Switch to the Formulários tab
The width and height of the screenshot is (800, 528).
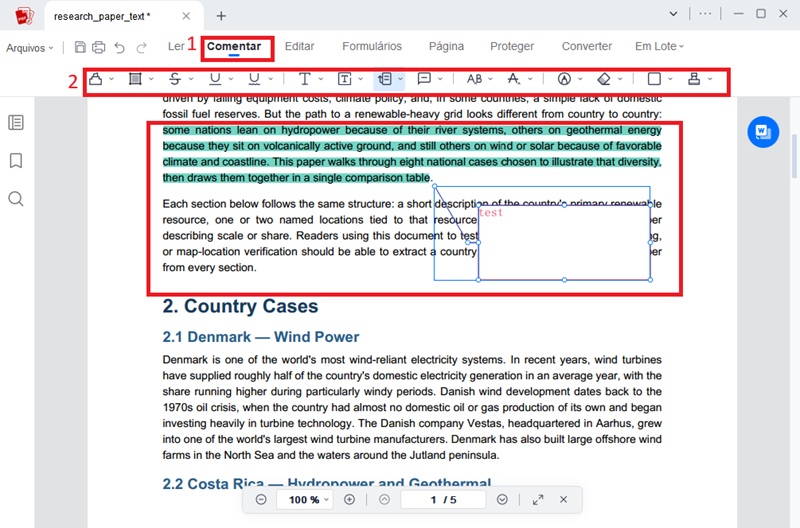[372, 46]
